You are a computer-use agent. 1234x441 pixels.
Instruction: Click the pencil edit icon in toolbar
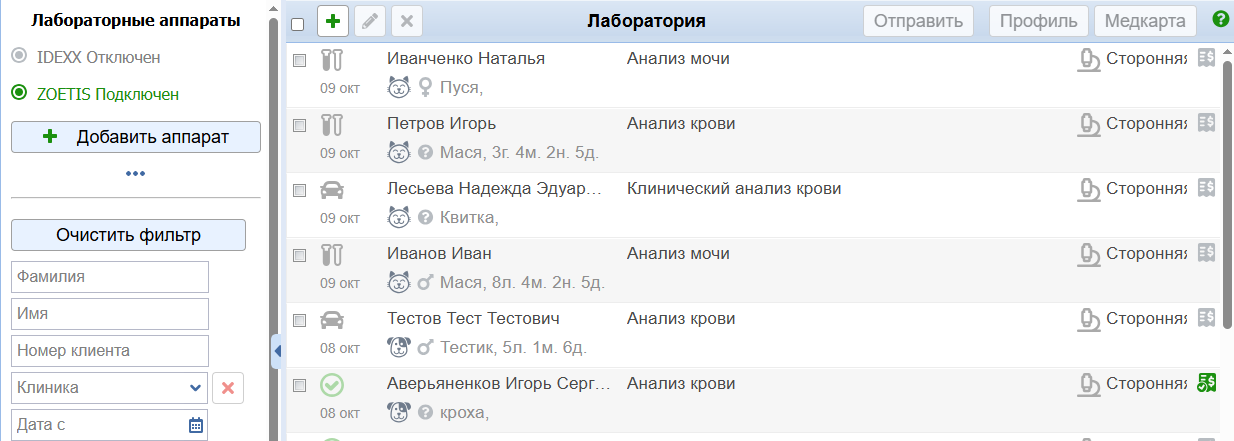point(370,21)
